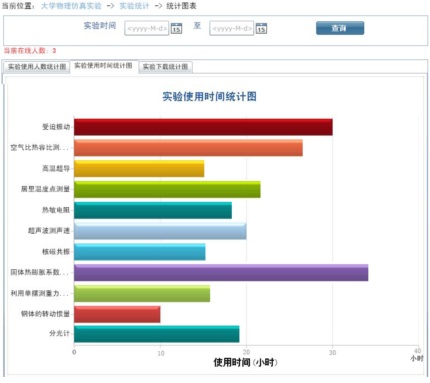Click the 使用时间(小时) axis title
The height and width of the screenshot is (383, 430).
[x=245, y=362]
